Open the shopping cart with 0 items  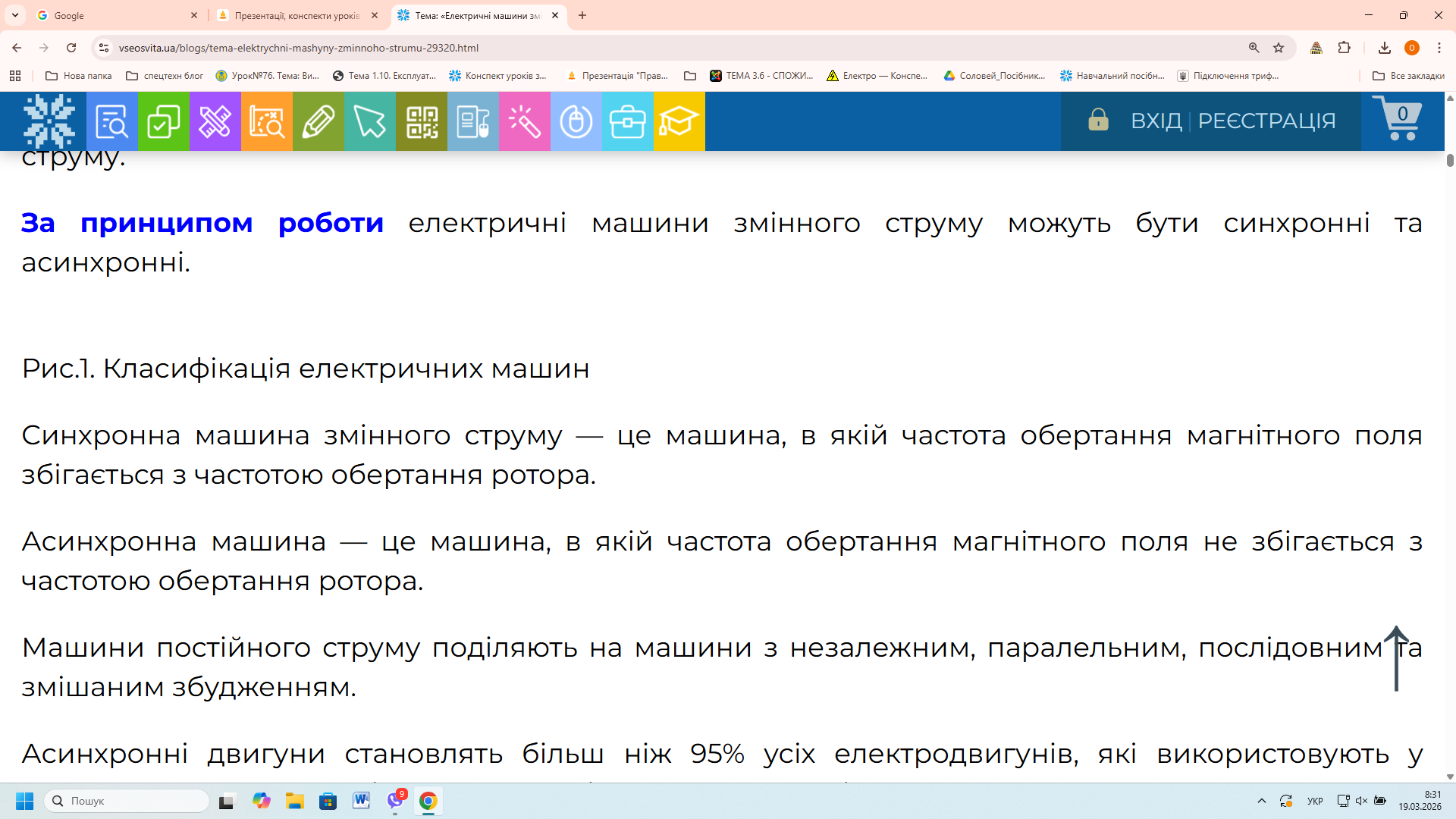[1398, 119]
